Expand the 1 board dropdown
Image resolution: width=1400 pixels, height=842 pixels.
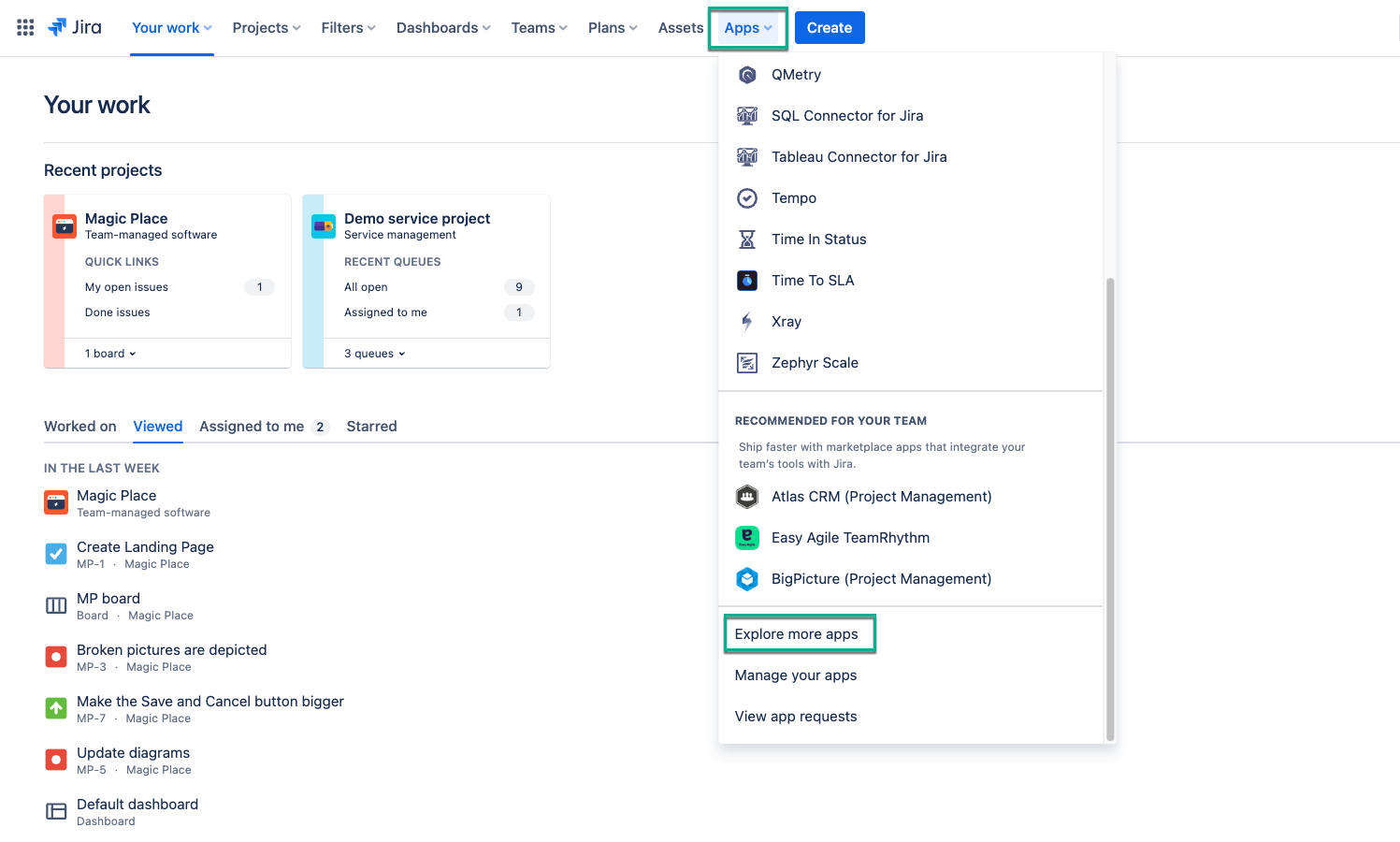109,353
